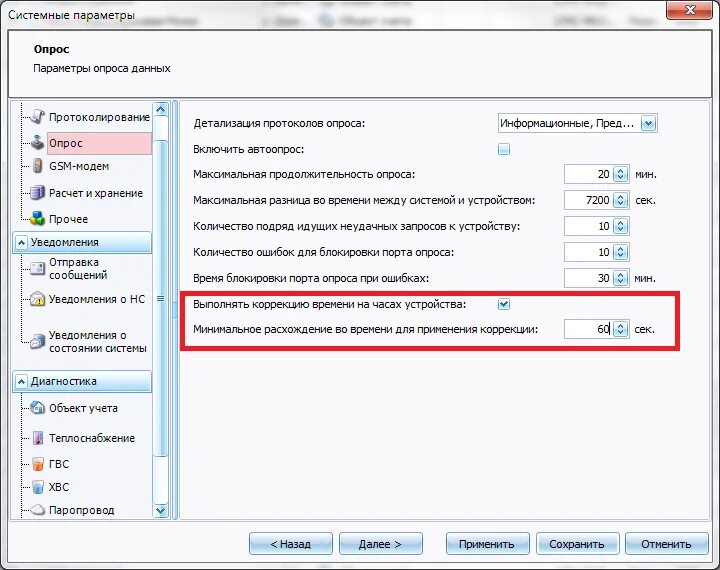Image resolution: width=720 pixels, height=570 pixels.
Task: Click sidebar scrollbar down arrow
Action: click(161, 510)
